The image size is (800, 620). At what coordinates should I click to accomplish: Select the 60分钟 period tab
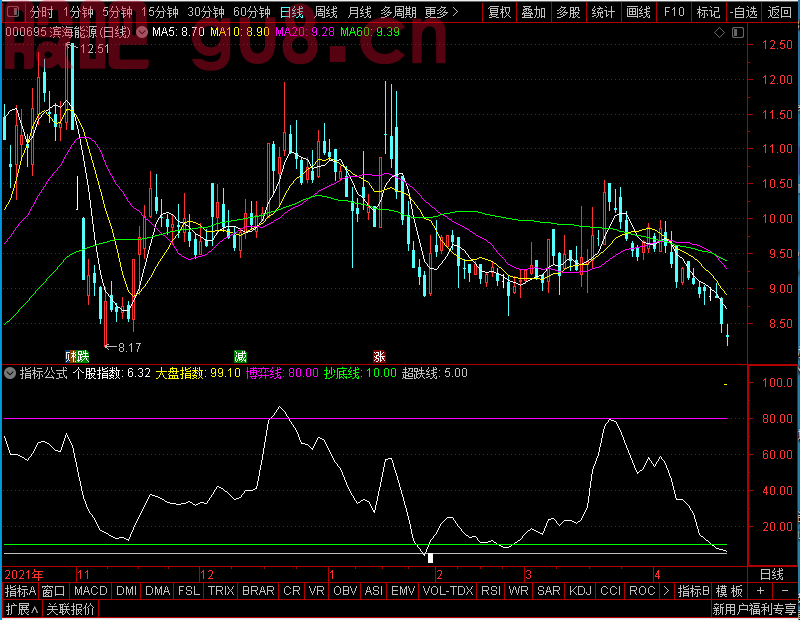coord(252,12)
